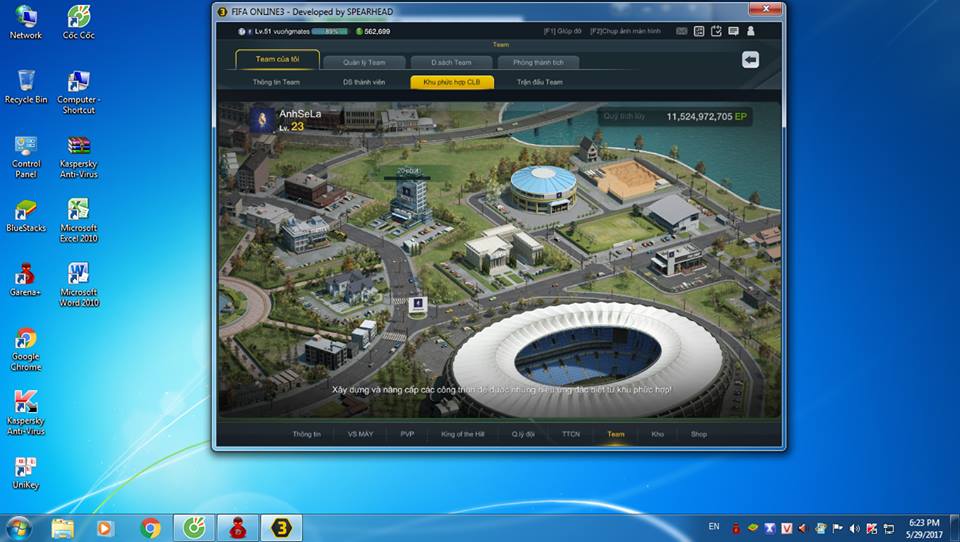Select the Garena+ desktop icon
Viewport: 960px width, 542px height.
26,280
